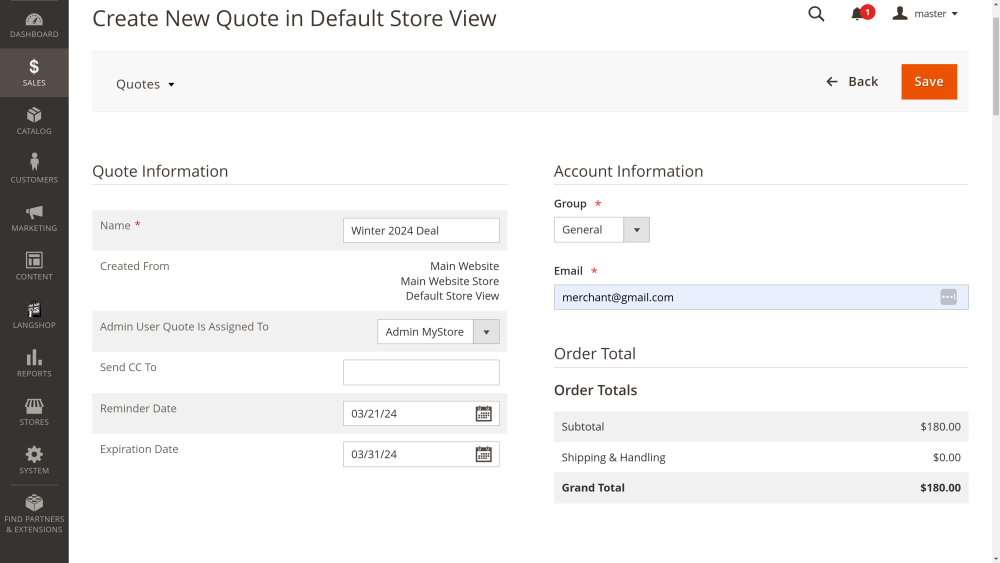Click the Quote Information heading
This screenshot has height=563, width=1000.
160,171
